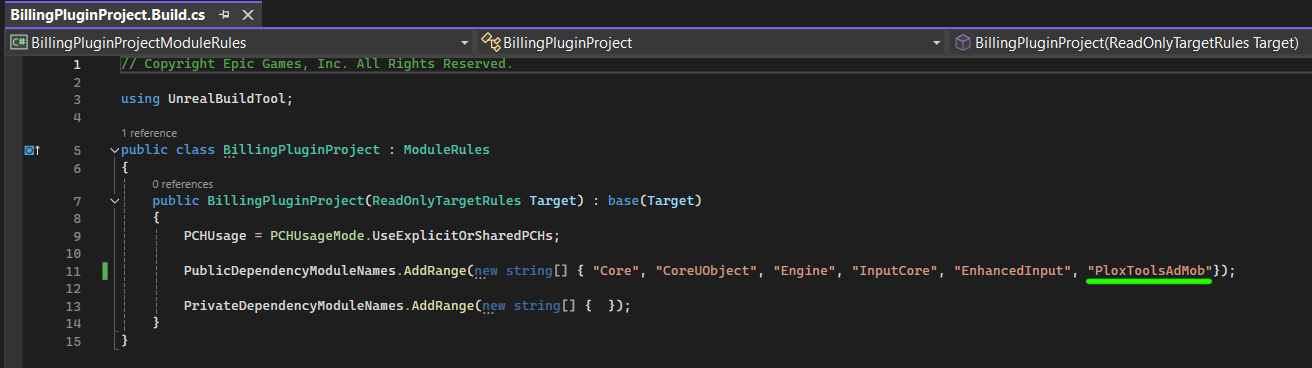Click the C# file icon in project dropdown
Screen dimensions: 1312x368
(18, 43)
